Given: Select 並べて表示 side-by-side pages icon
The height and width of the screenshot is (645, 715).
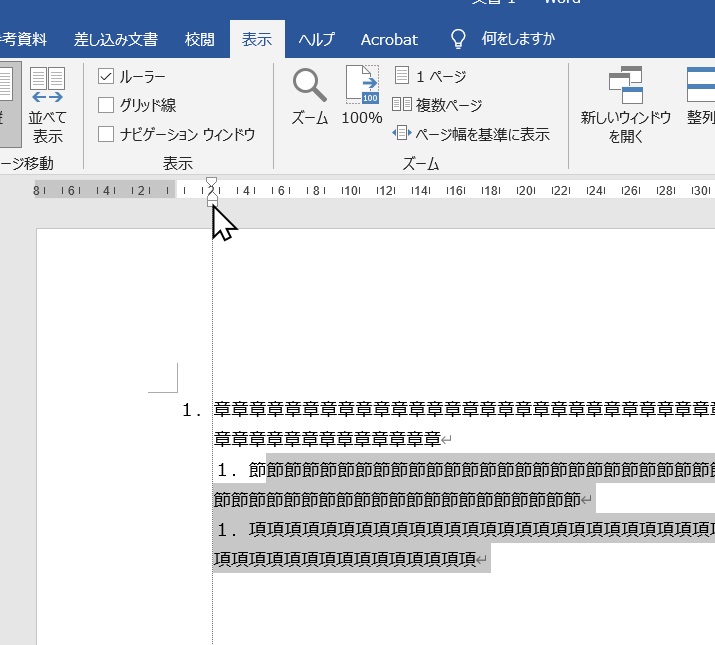Looking at the screenshot, I should (x=47, y=84).
